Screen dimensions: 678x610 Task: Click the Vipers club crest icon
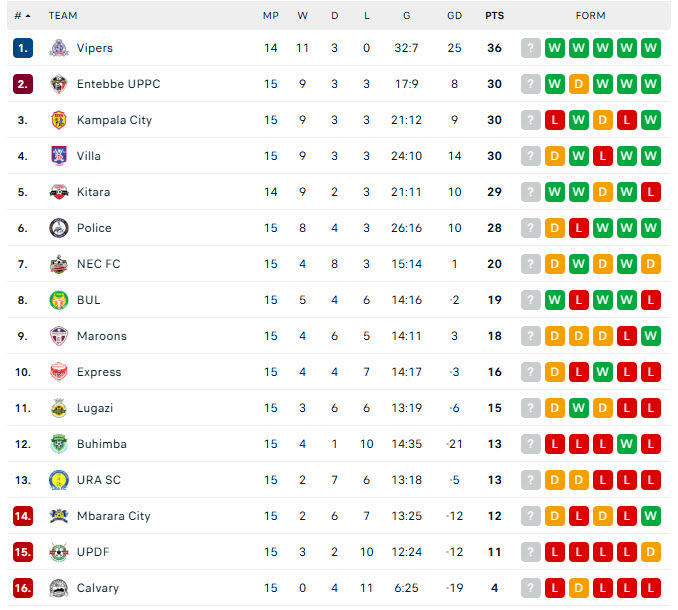[58, 48]
